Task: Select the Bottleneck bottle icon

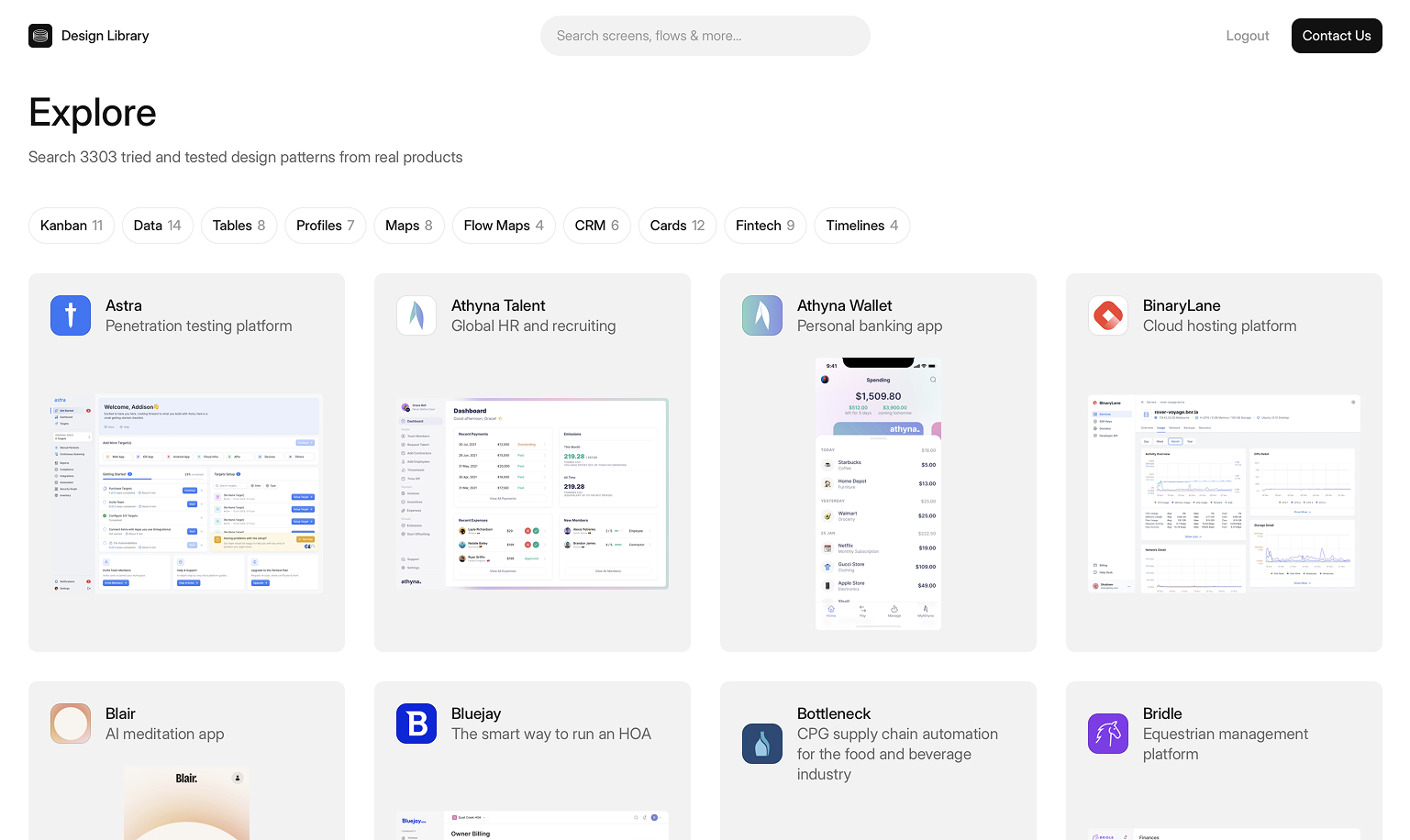Action: (x=762, y=744)
